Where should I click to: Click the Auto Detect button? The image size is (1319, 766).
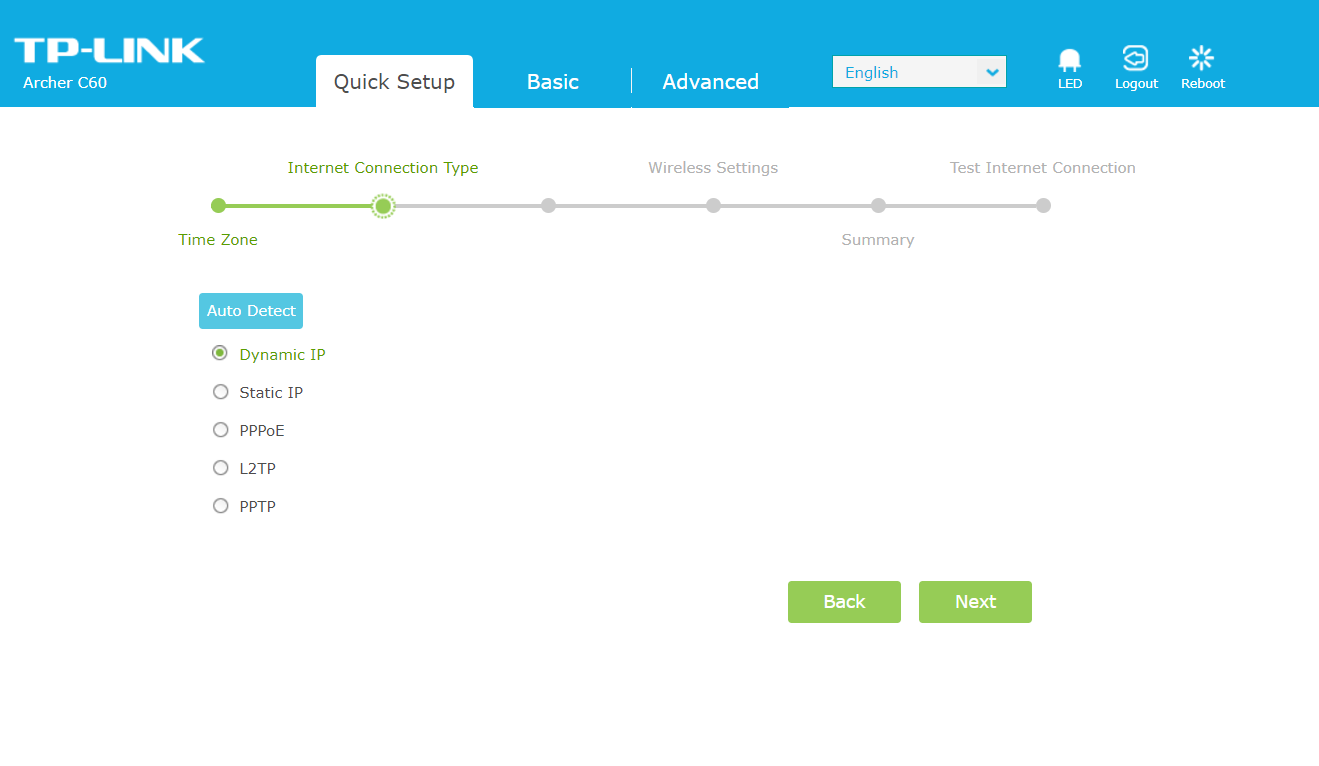click(x=251, y=311)
